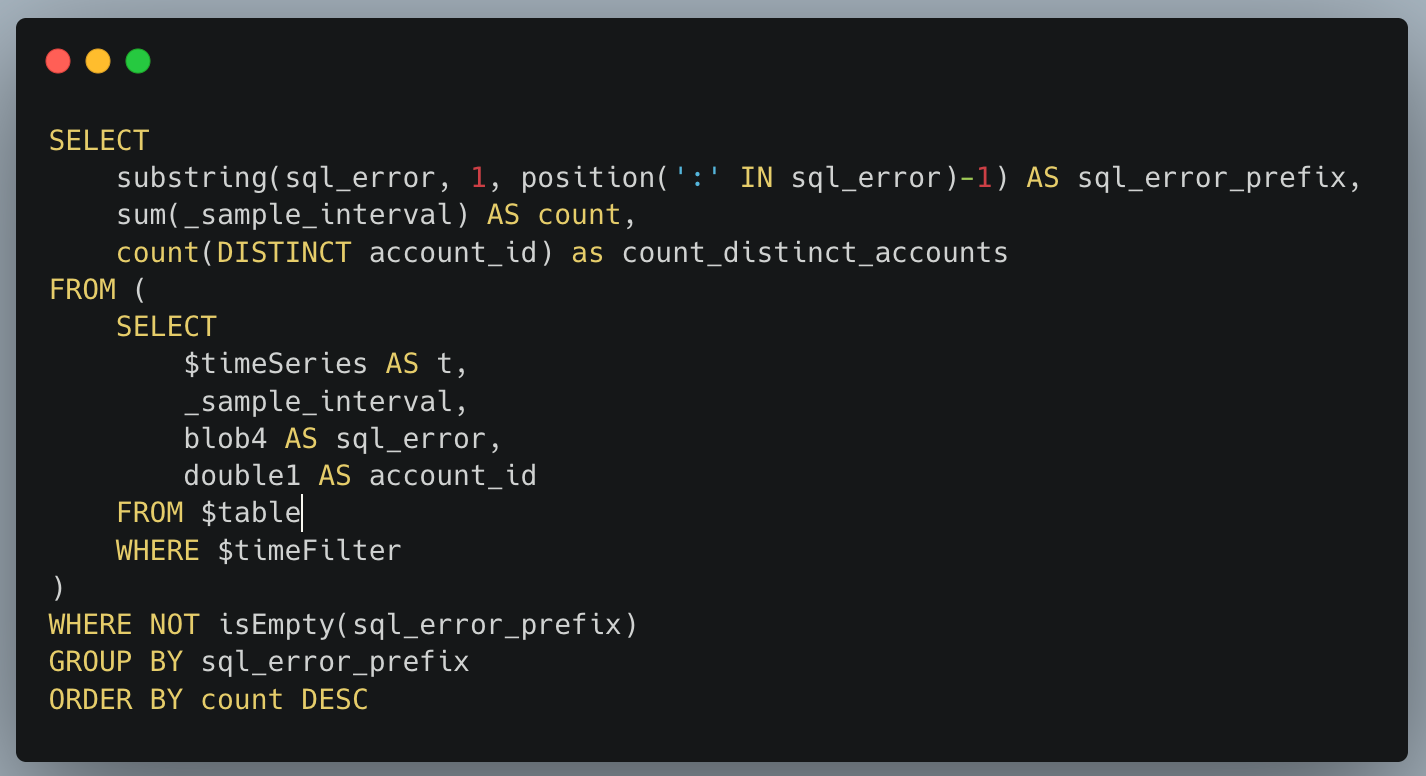
Task: Click the NOT keyword
Action: [x=175, y=625]
